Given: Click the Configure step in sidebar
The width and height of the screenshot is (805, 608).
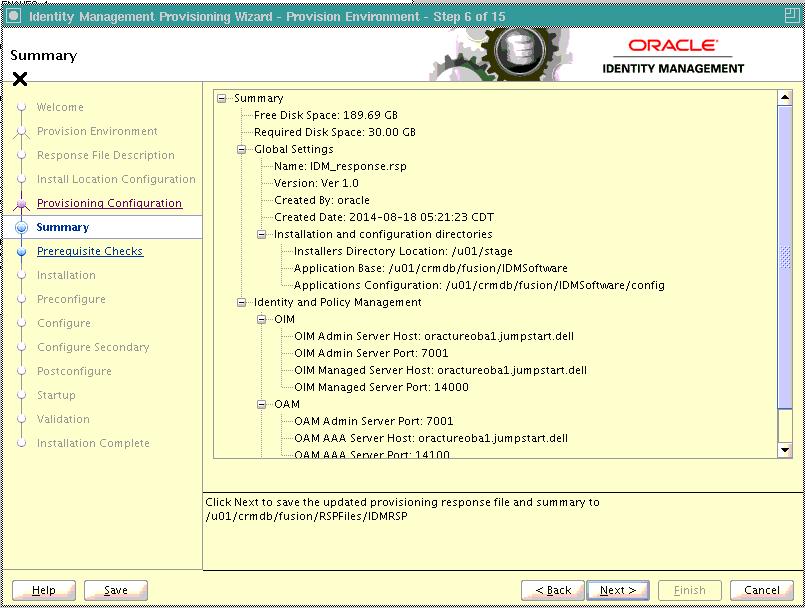Looking at the screenshot, I should point(64,323).
